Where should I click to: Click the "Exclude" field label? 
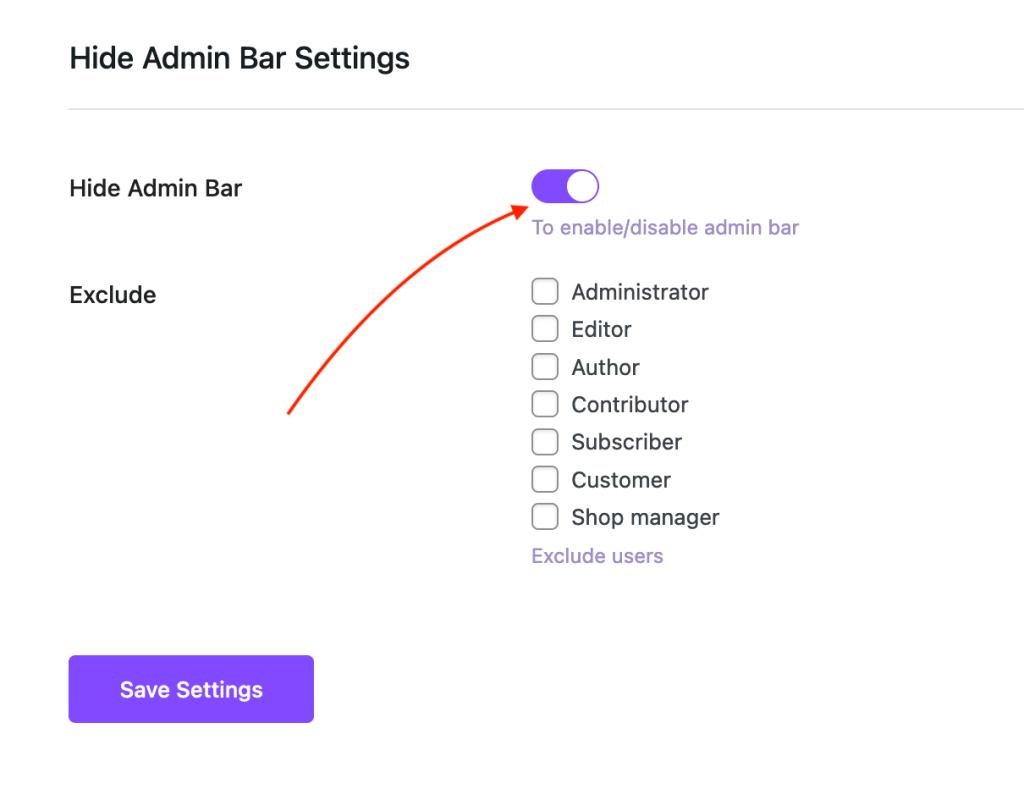click(x=113, y=295)
